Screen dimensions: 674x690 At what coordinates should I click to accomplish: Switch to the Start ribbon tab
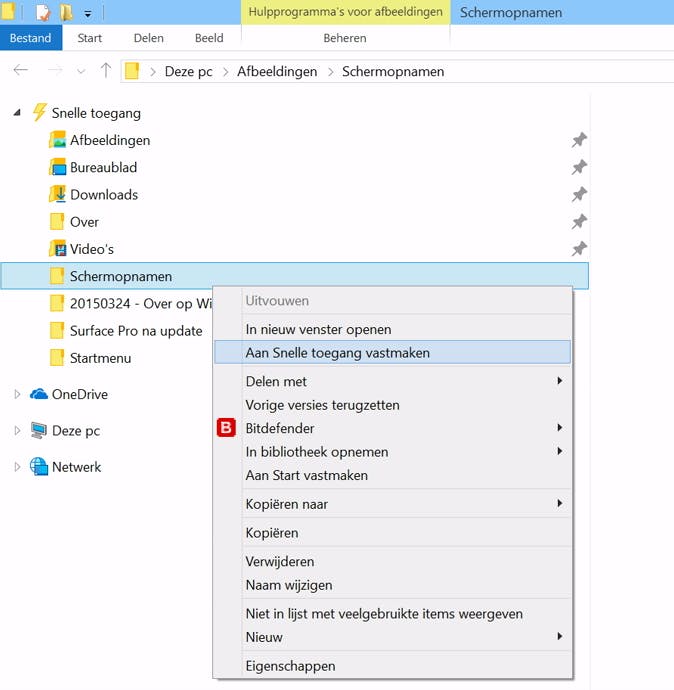(x=89, y=38)
